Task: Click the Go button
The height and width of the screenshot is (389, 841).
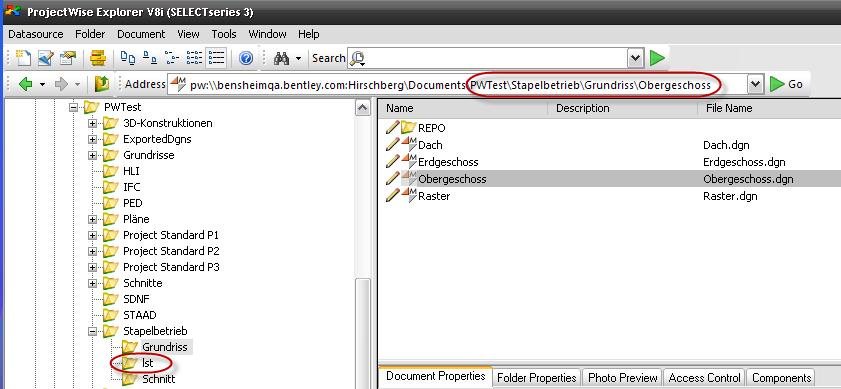Action: 786,84
